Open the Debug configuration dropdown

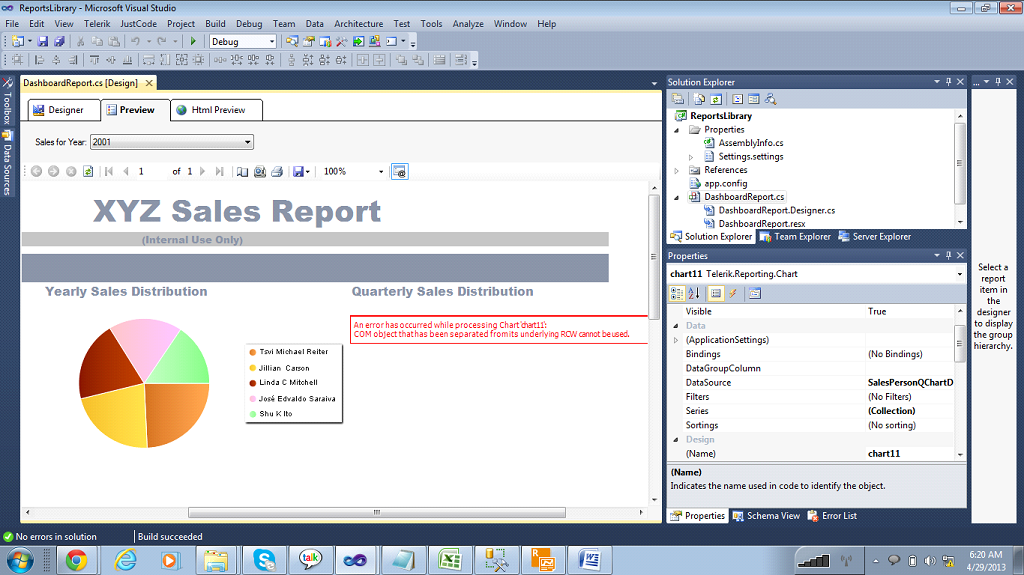(x=272, y=41)
